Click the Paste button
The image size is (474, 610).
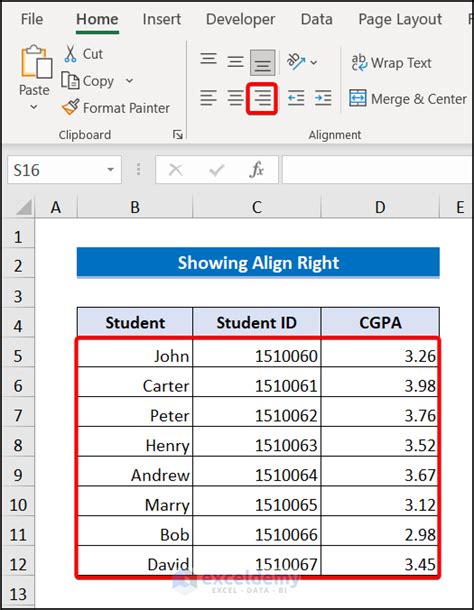pyautogui.click(x=35, y=78)
